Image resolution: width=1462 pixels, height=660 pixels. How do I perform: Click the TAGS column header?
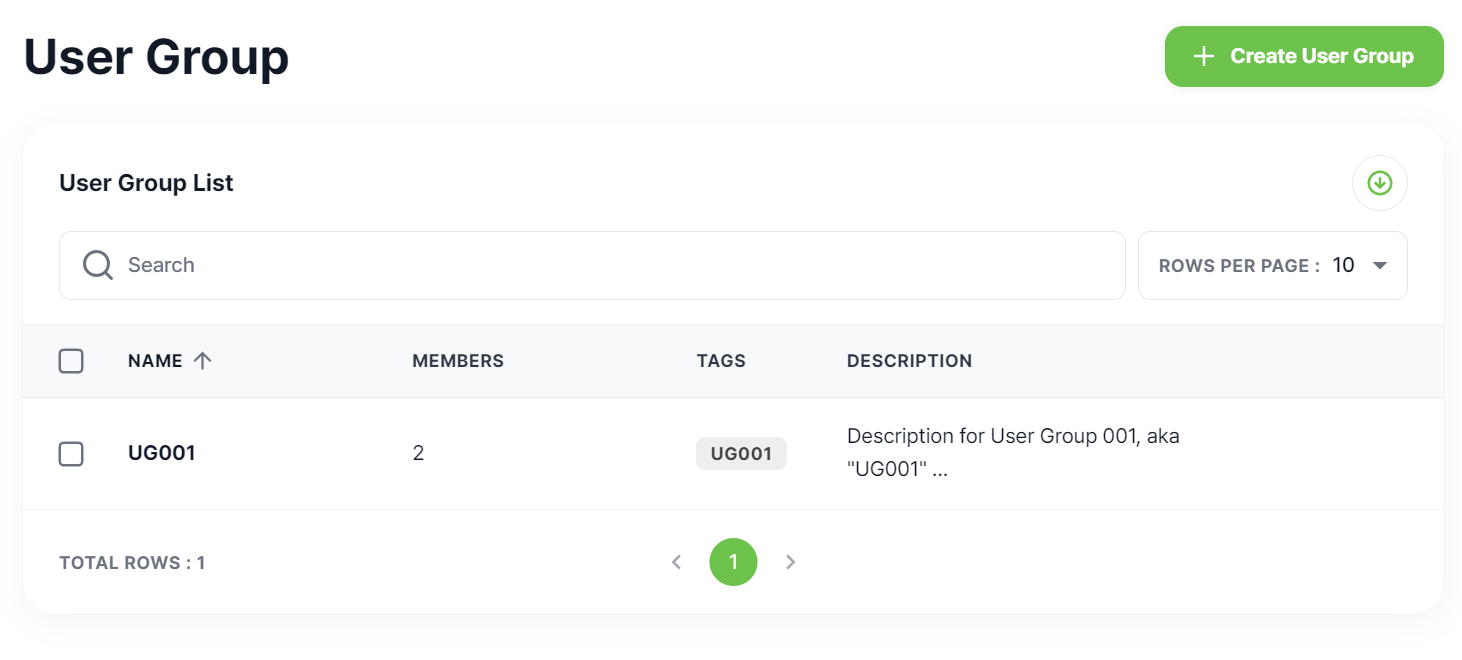click(721, 360)
